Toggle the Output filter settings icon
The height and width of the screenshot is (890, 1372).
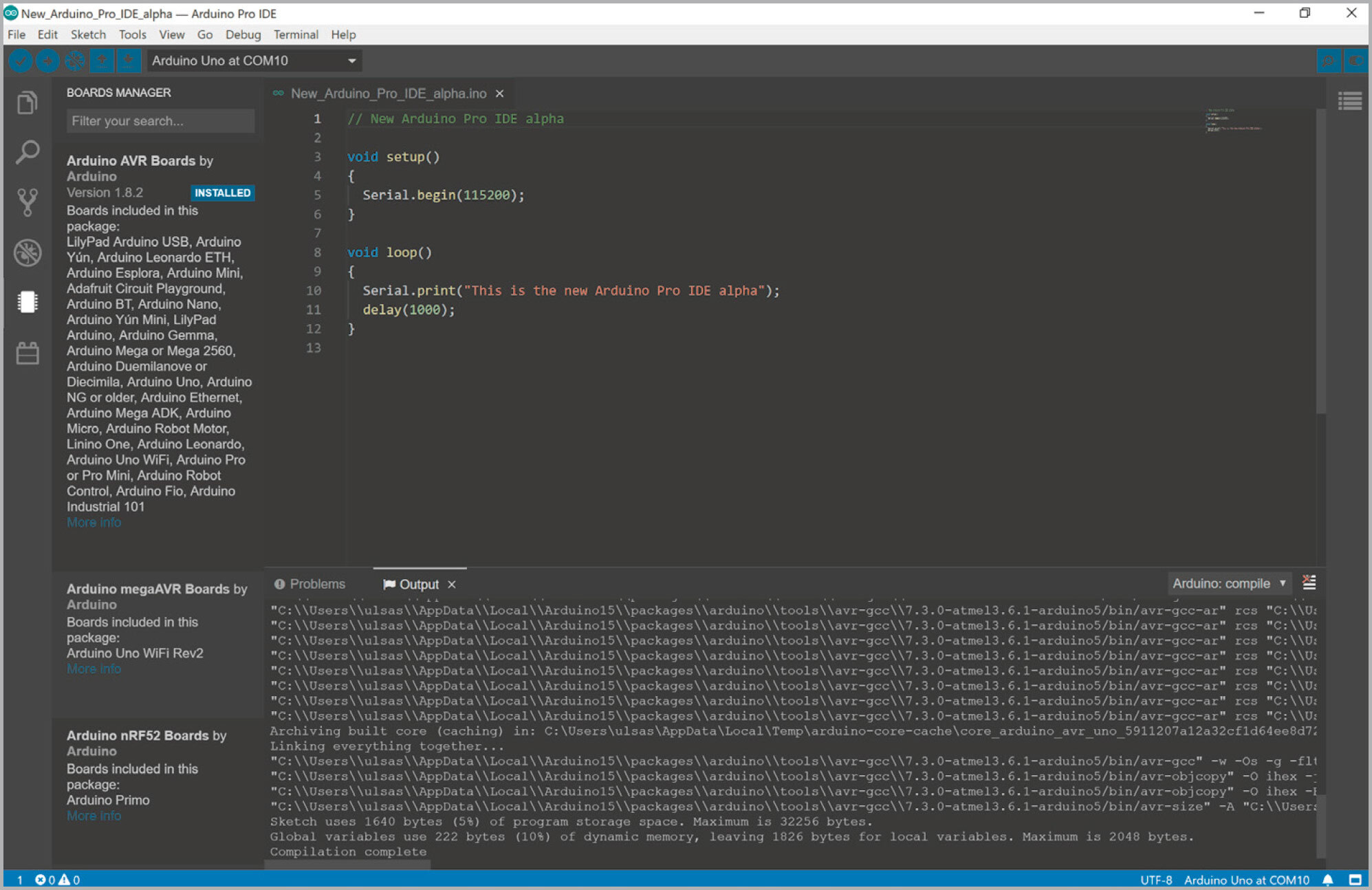coord(1309,583)
